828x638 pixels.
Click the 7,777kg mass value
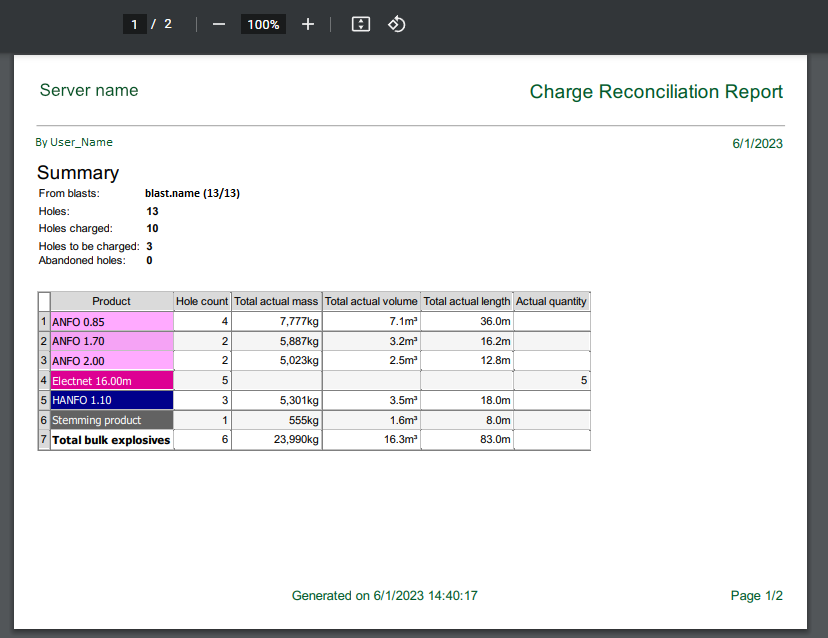coord(299,321)
